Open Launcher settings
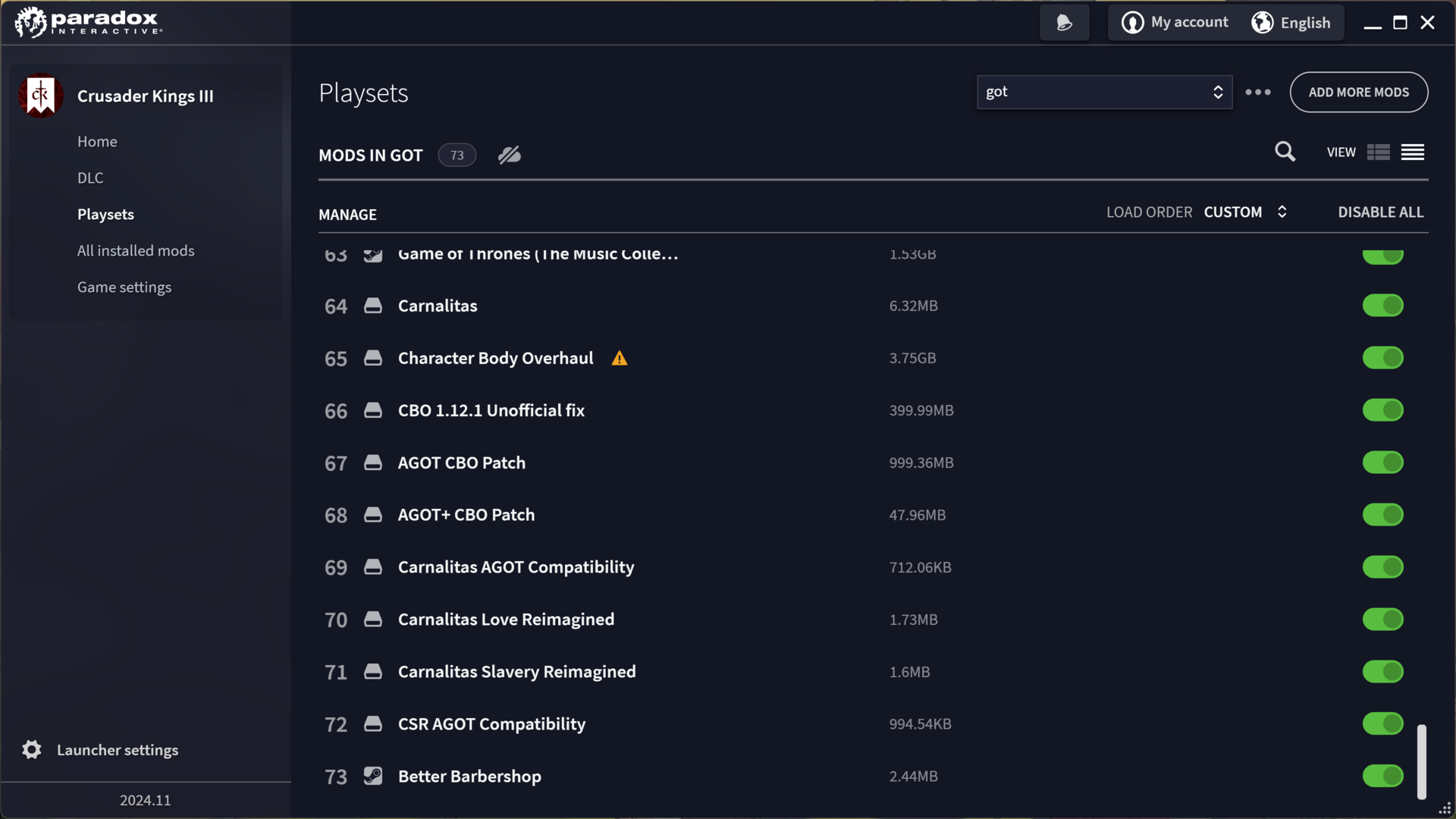 coord(118,750)
